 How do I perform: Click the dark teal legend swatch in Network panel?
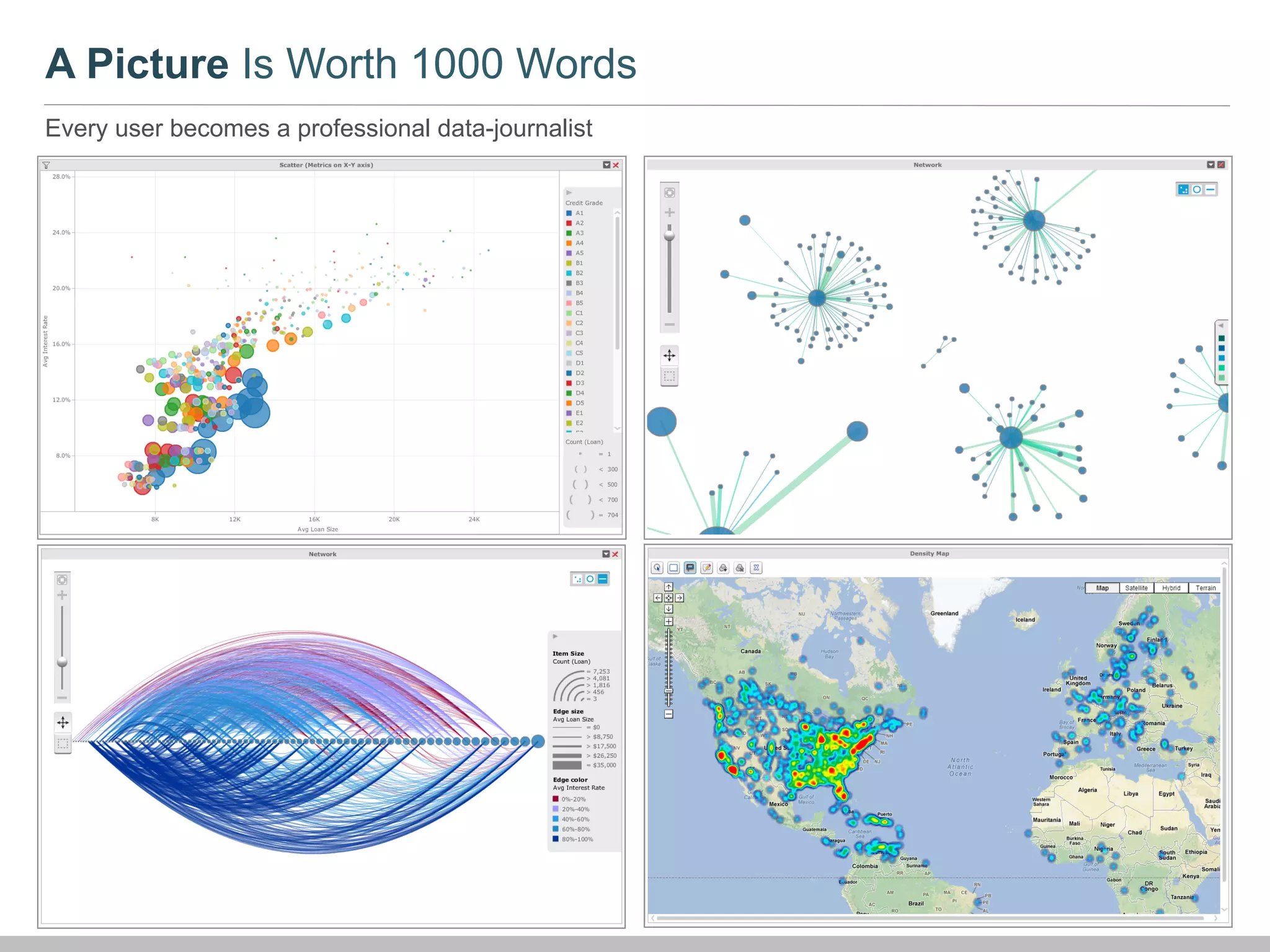(x=1222, y=338)
